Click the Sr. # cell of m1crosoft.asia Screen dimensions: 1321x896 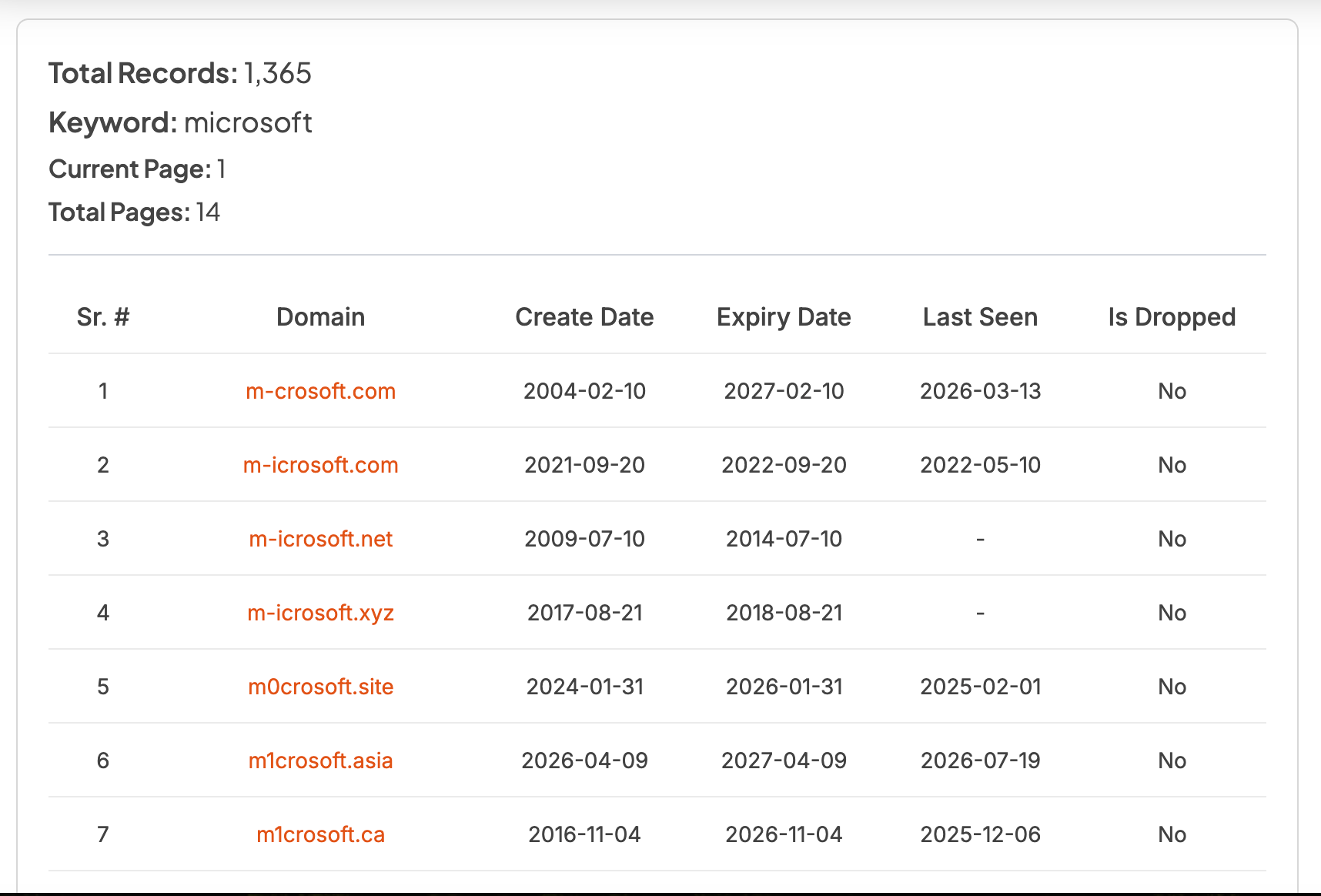[x=103, y=761]
